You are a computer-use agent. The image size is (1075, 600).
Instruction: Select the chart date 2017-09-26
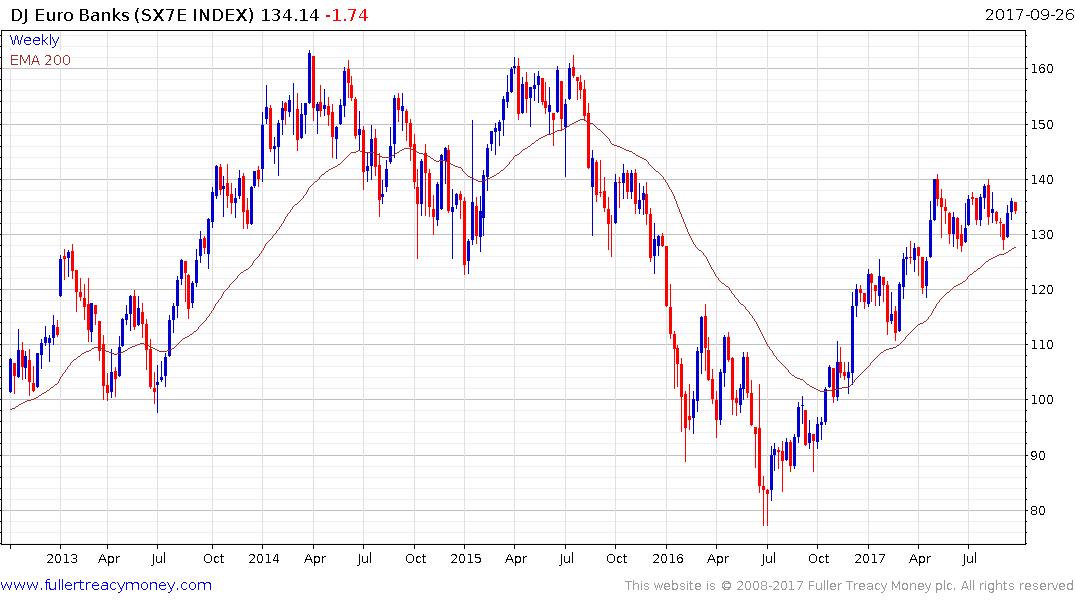click(1029, 14)
